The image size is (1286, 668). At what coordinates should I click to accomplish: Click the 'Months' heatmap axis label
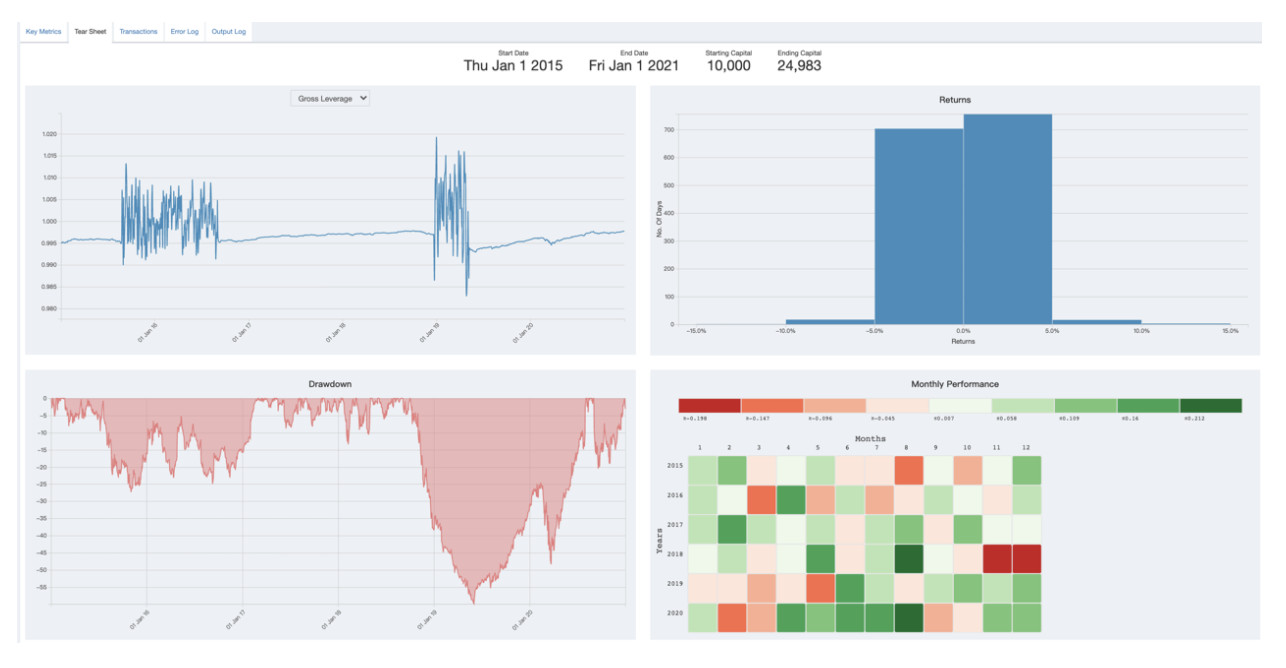[870, 439]
